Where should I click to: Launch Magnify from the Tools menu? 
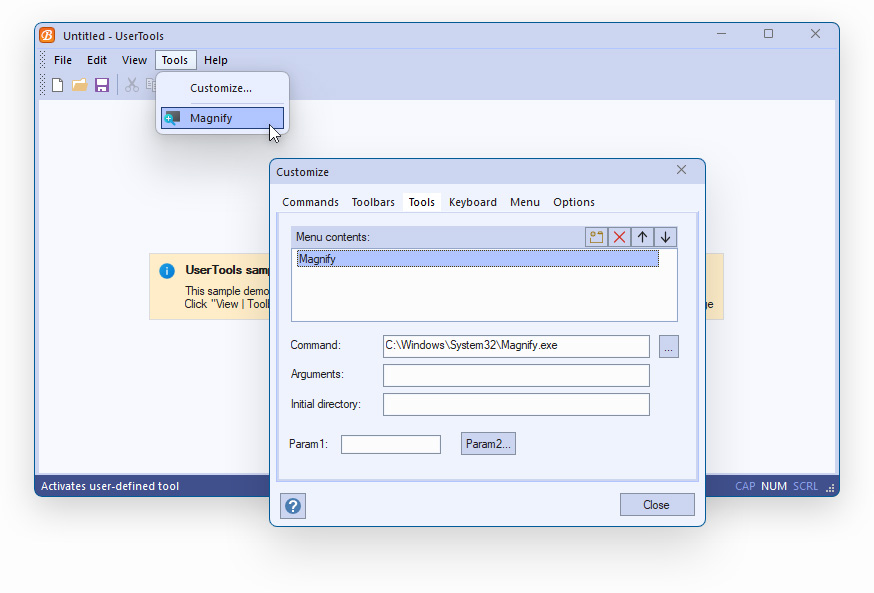[222, 118]
